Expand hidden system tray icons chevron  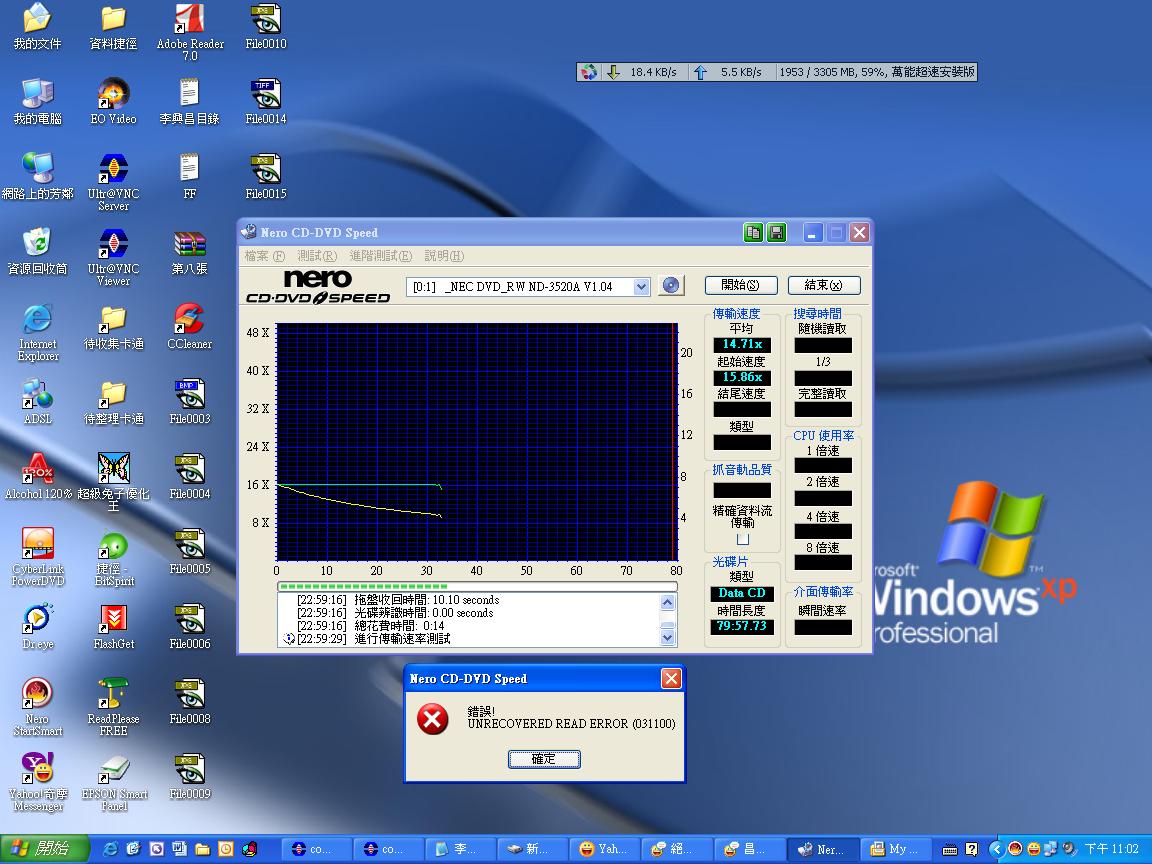(996, 849)
